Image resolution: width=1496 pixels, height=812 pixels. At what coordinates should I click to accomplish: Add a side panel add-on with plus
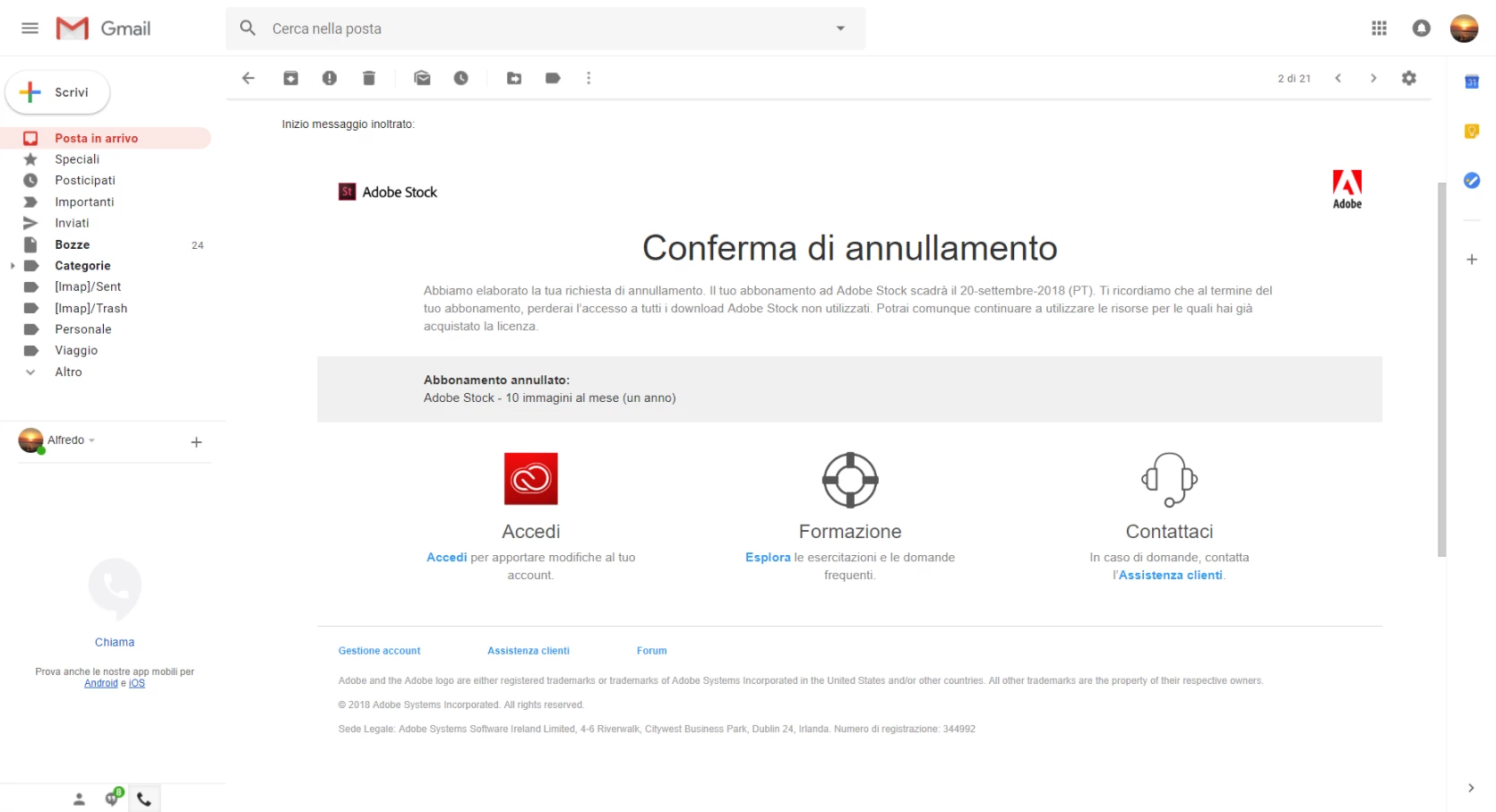tap(1472, 260)
